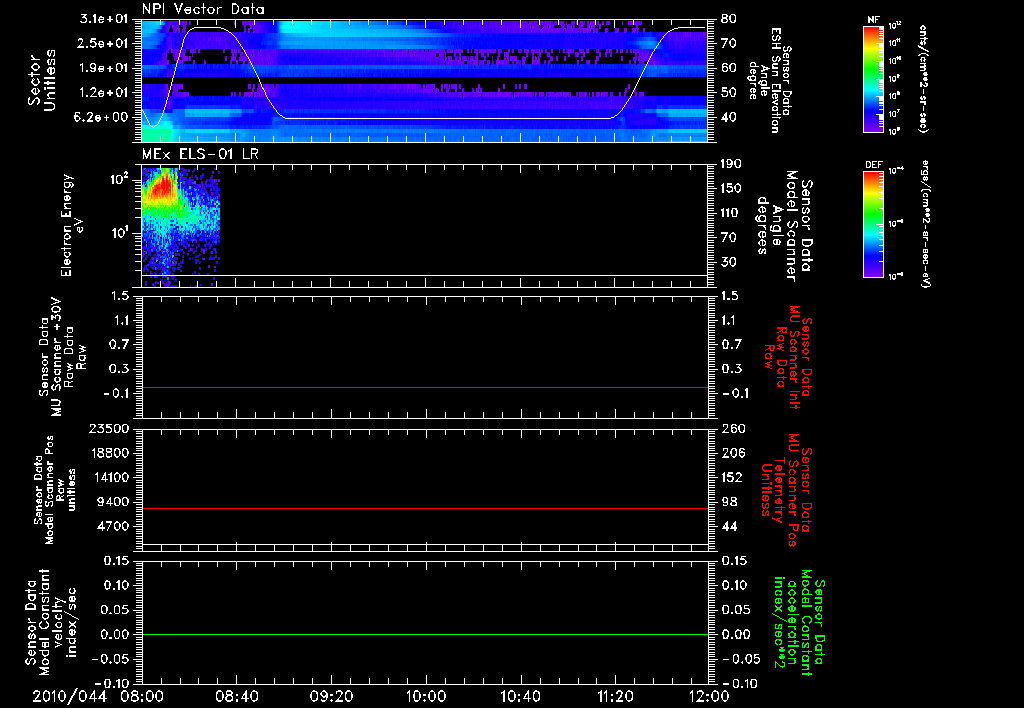Click the DEF color scale bar
Image resolution: width=1024 pixels, height=708 pixels.
point(873,224)
